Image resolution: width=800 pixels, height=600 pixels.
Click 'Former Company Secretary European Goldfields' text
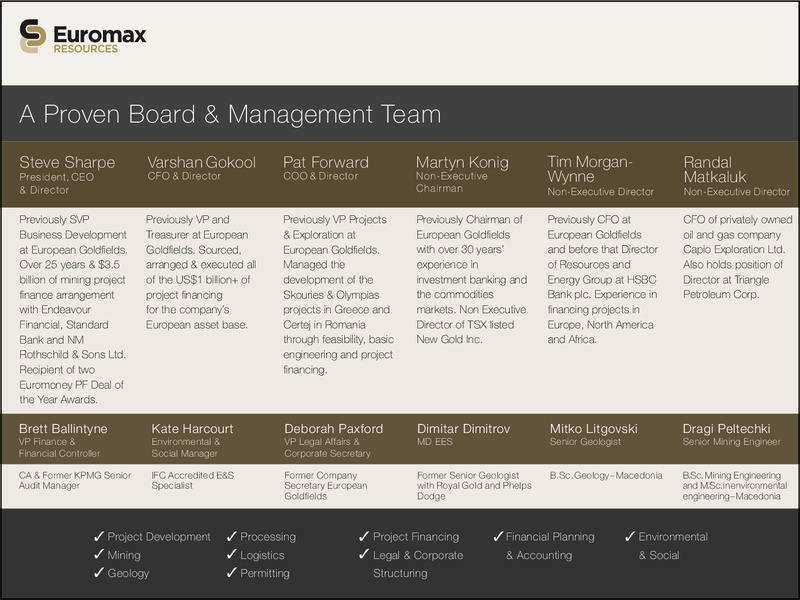326,486
